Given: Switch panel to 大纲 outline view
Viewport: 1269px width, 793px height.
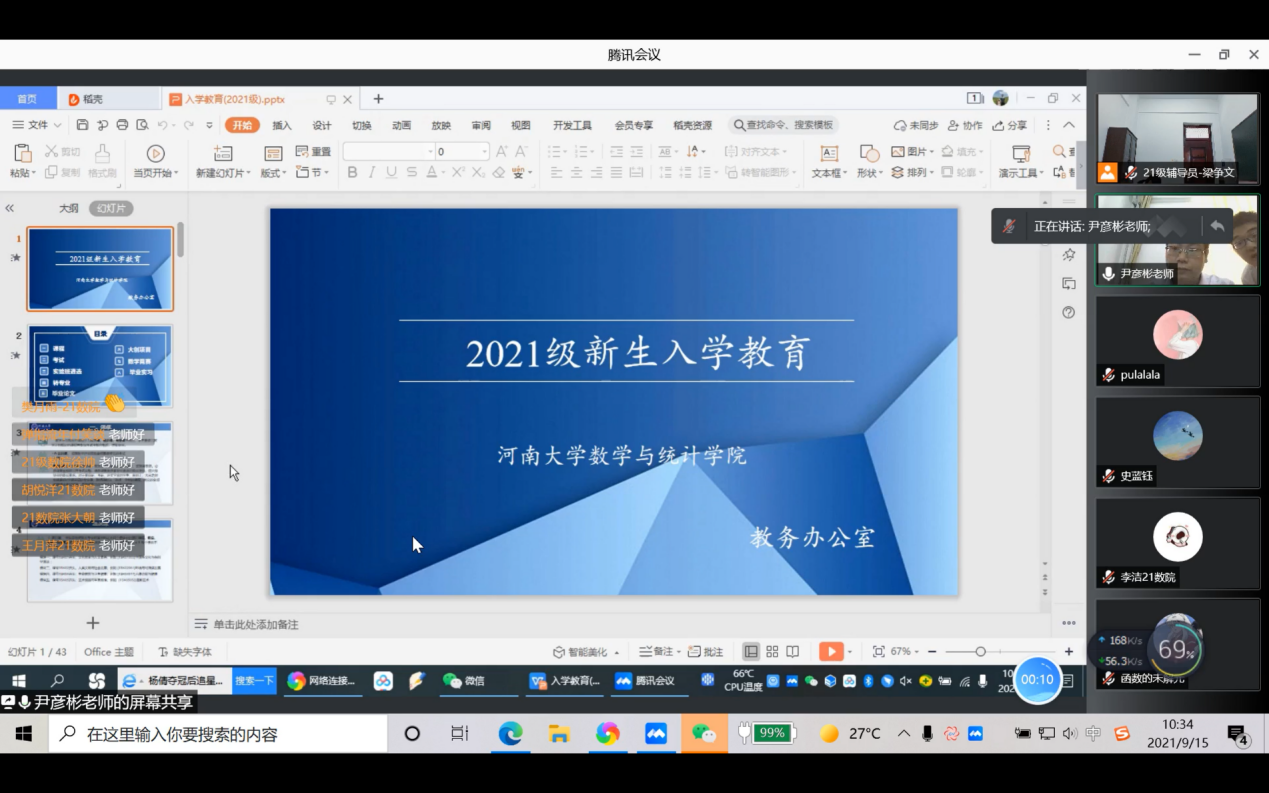Looking at the screenshot, I should click(68, 208).
